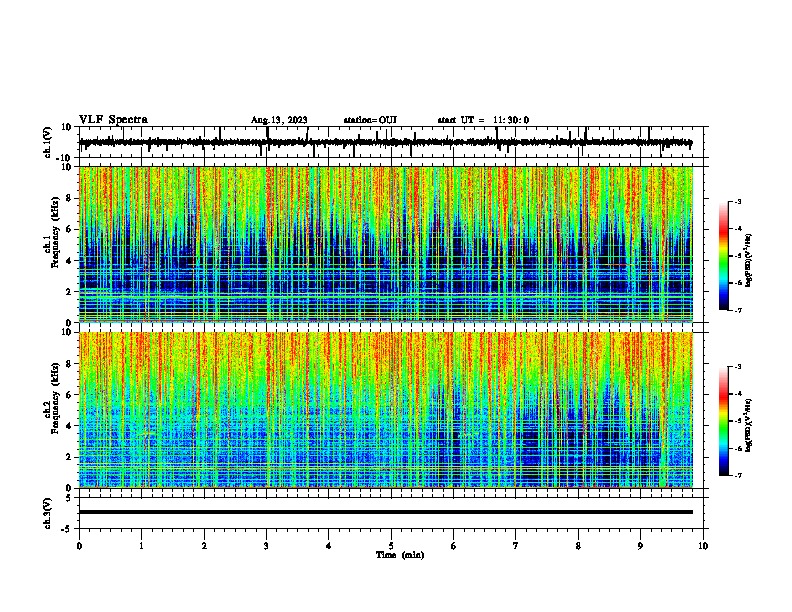
Task: Click the ch.1 spectrogram color scale bar
Action: [x=724, y=256]
